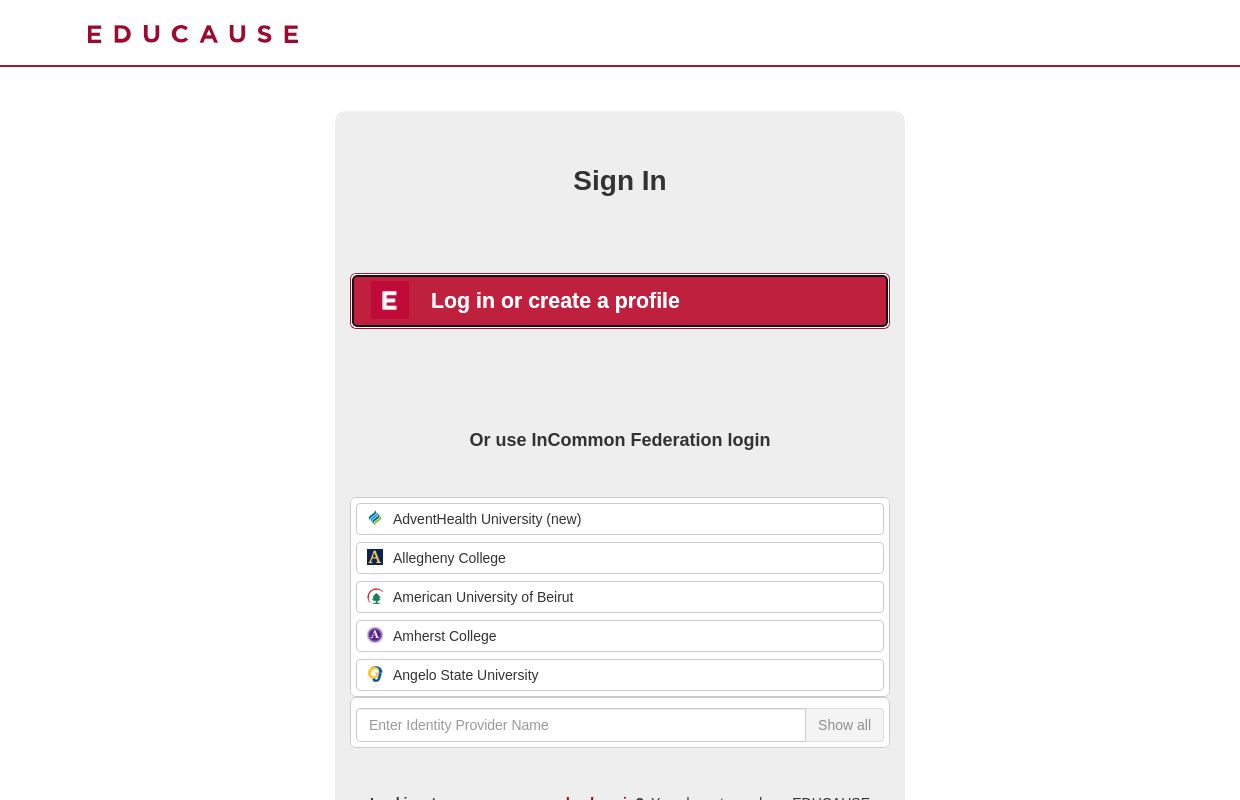This screenshot has width=1240, height=800.
Task: Click the Amherst College seal icon
Action: click(375, 635)
